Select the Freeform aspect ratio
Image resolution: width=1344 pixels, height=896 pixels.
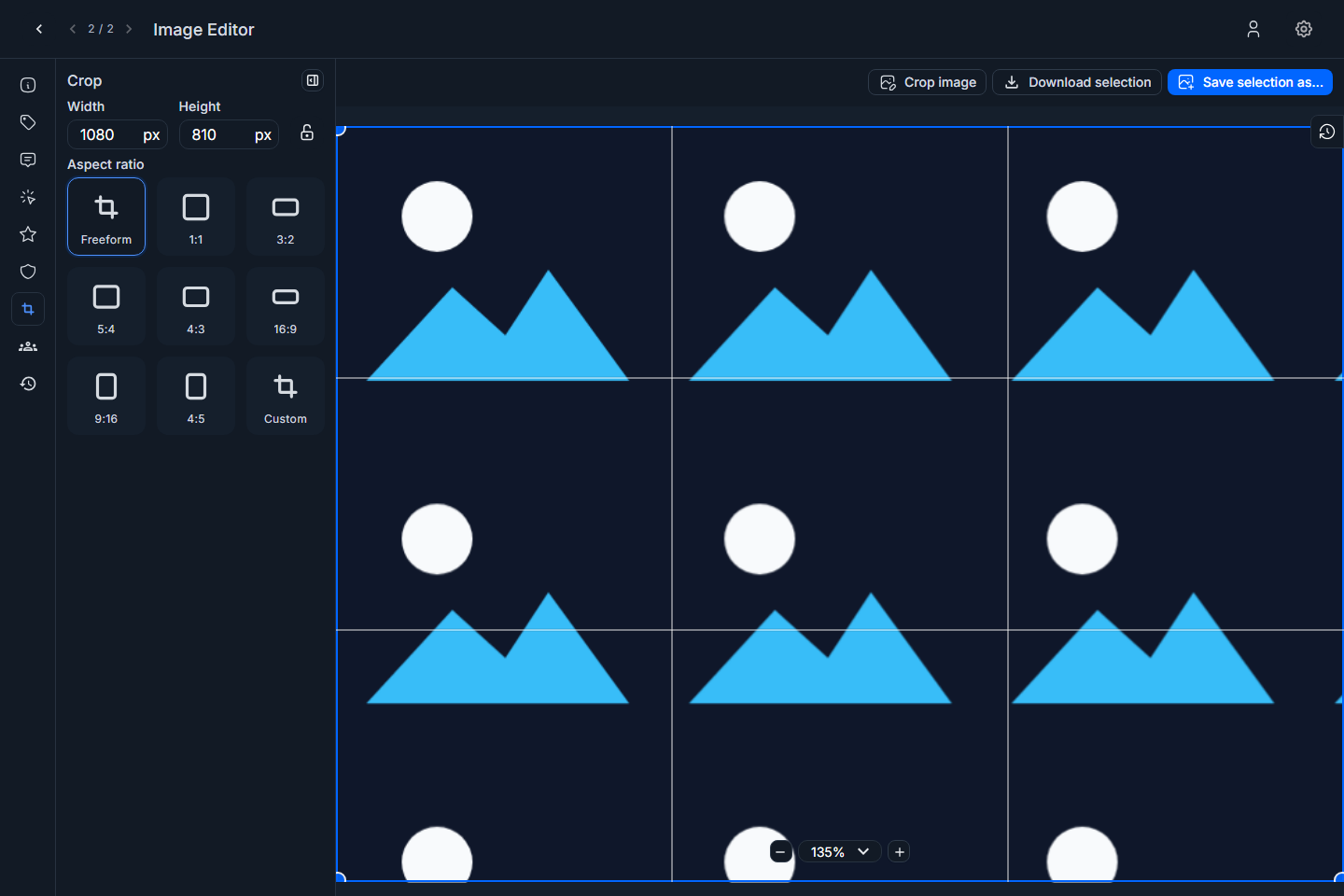[x=106, y=217]
